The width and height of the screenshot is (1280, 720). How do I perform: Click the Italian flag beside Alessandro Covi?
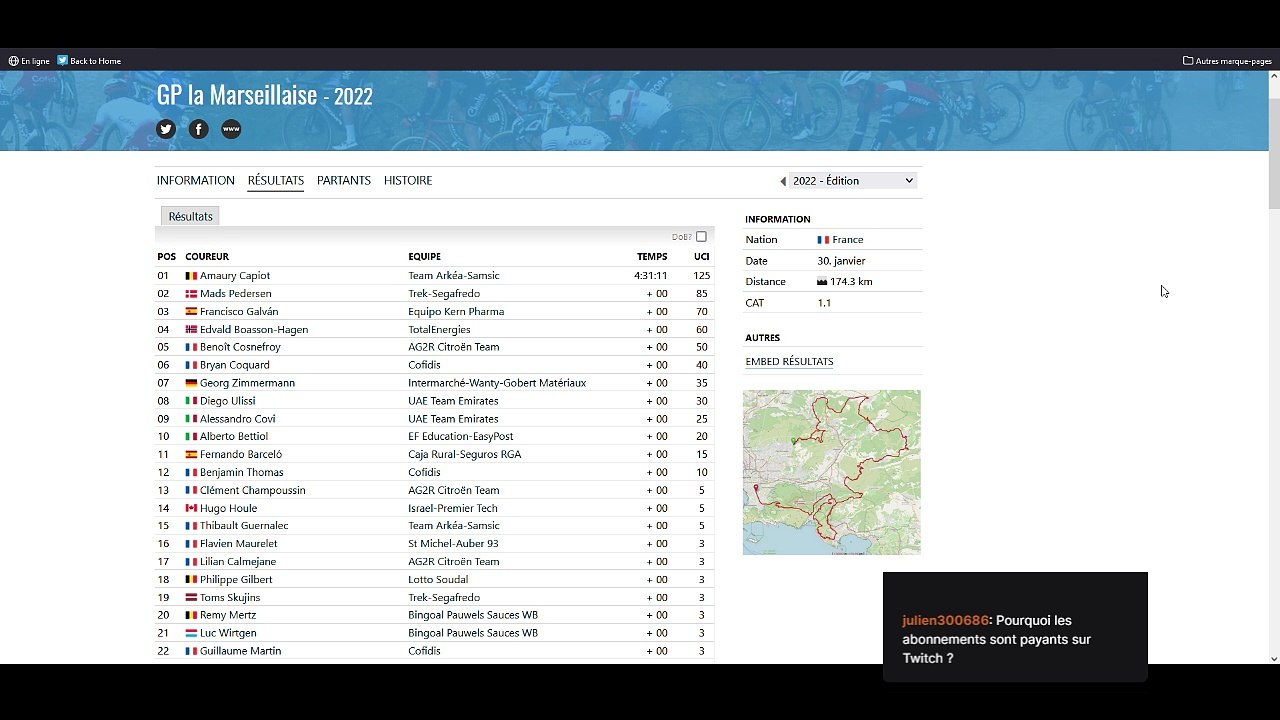pos(191,419)
